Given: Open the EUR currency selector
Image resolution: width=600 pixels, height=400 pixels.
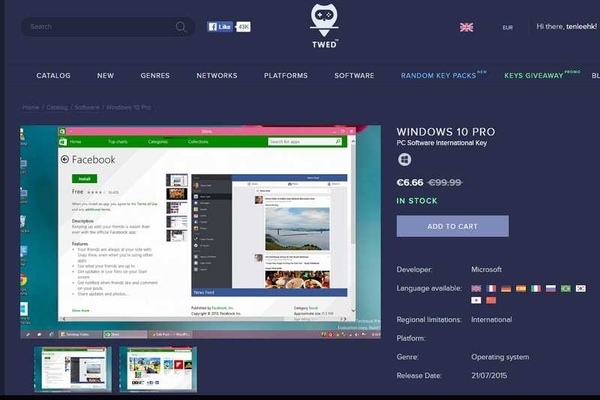Looking at the screenshot, I should click(x=507, y=28).
